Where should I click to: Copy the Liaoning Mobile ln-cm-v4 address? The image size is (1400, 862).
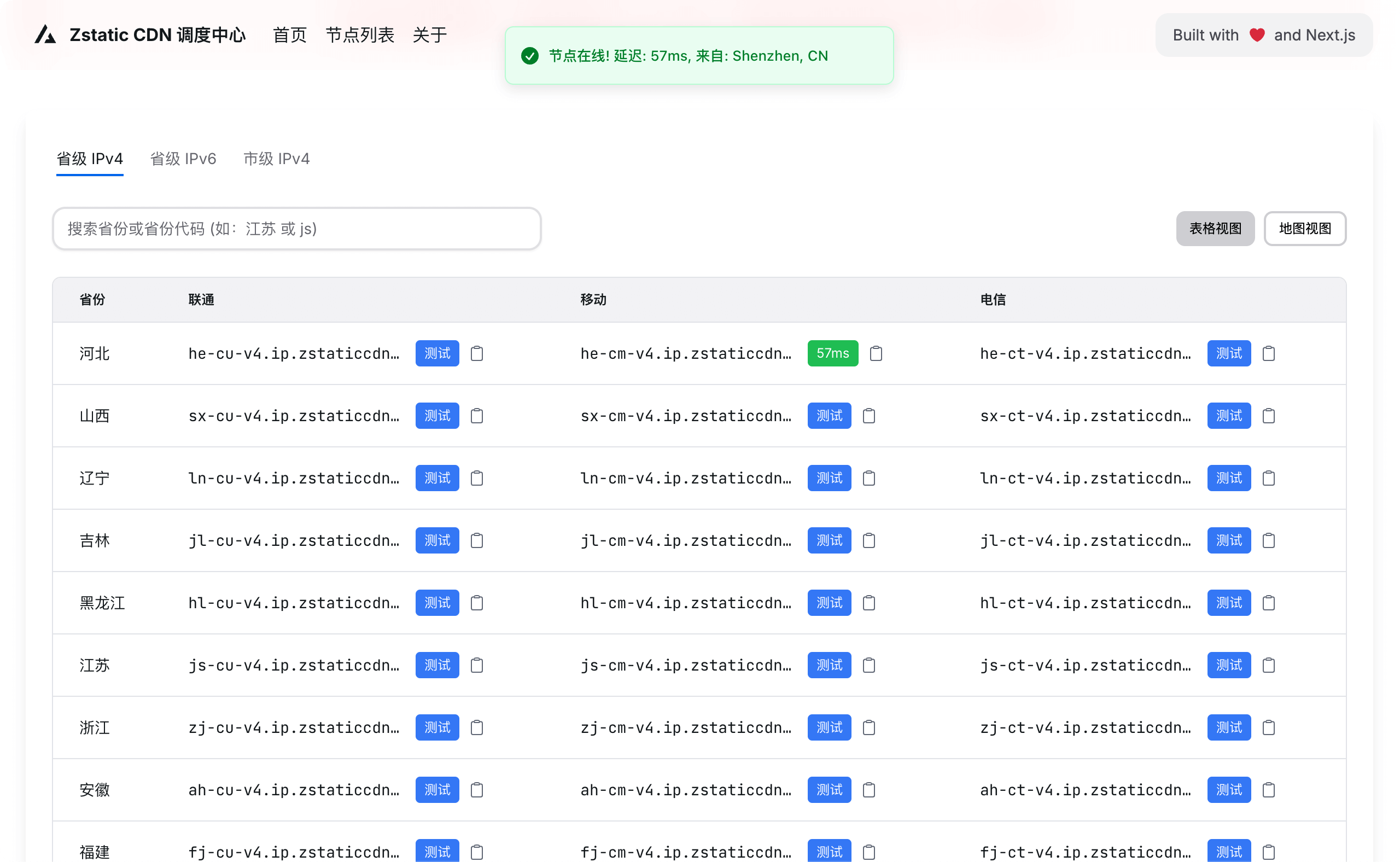coord(869,477)
